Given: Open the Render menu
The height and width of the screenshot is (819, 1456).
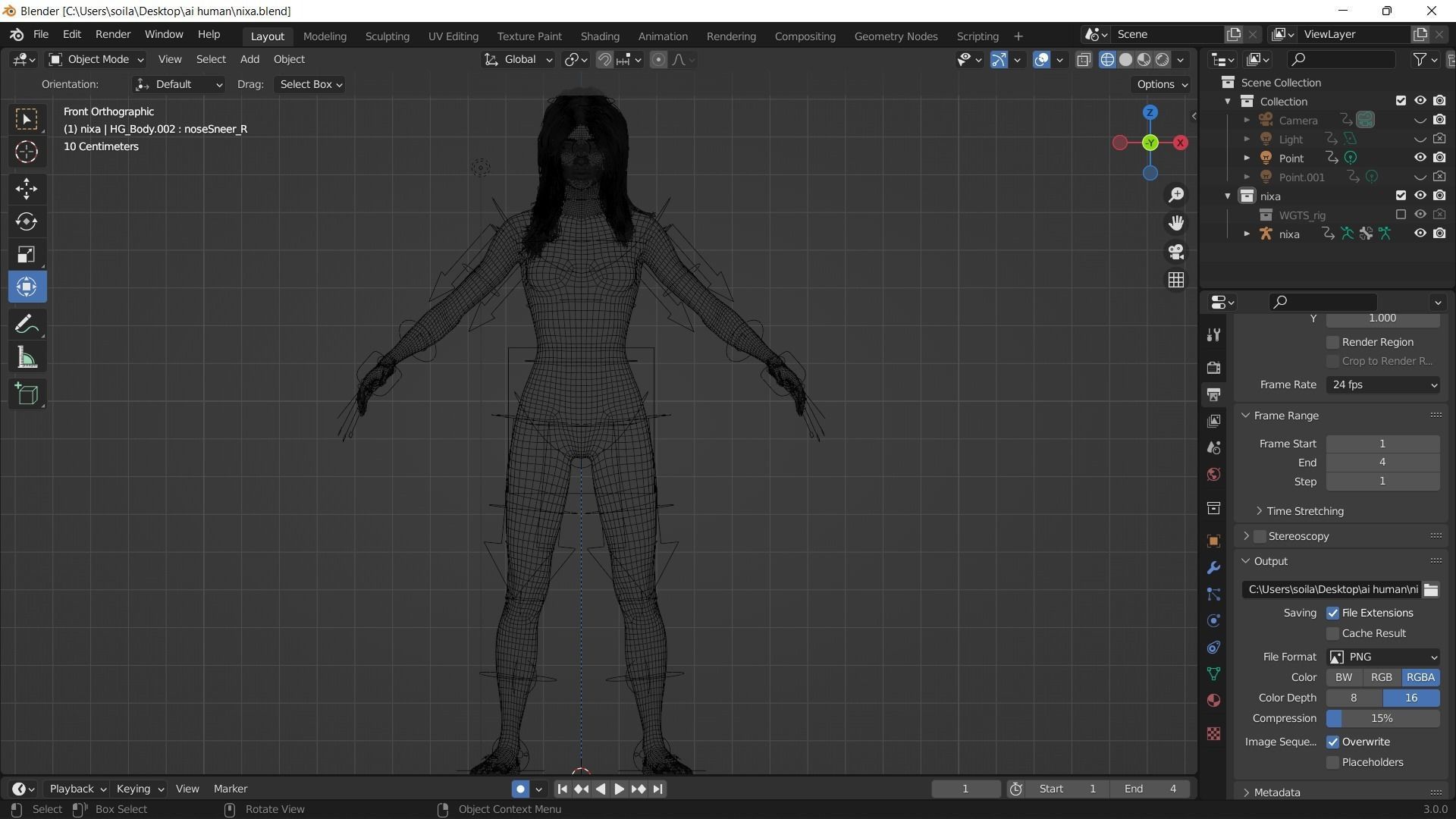Looking at the screenshot, I should click(112, 34).
